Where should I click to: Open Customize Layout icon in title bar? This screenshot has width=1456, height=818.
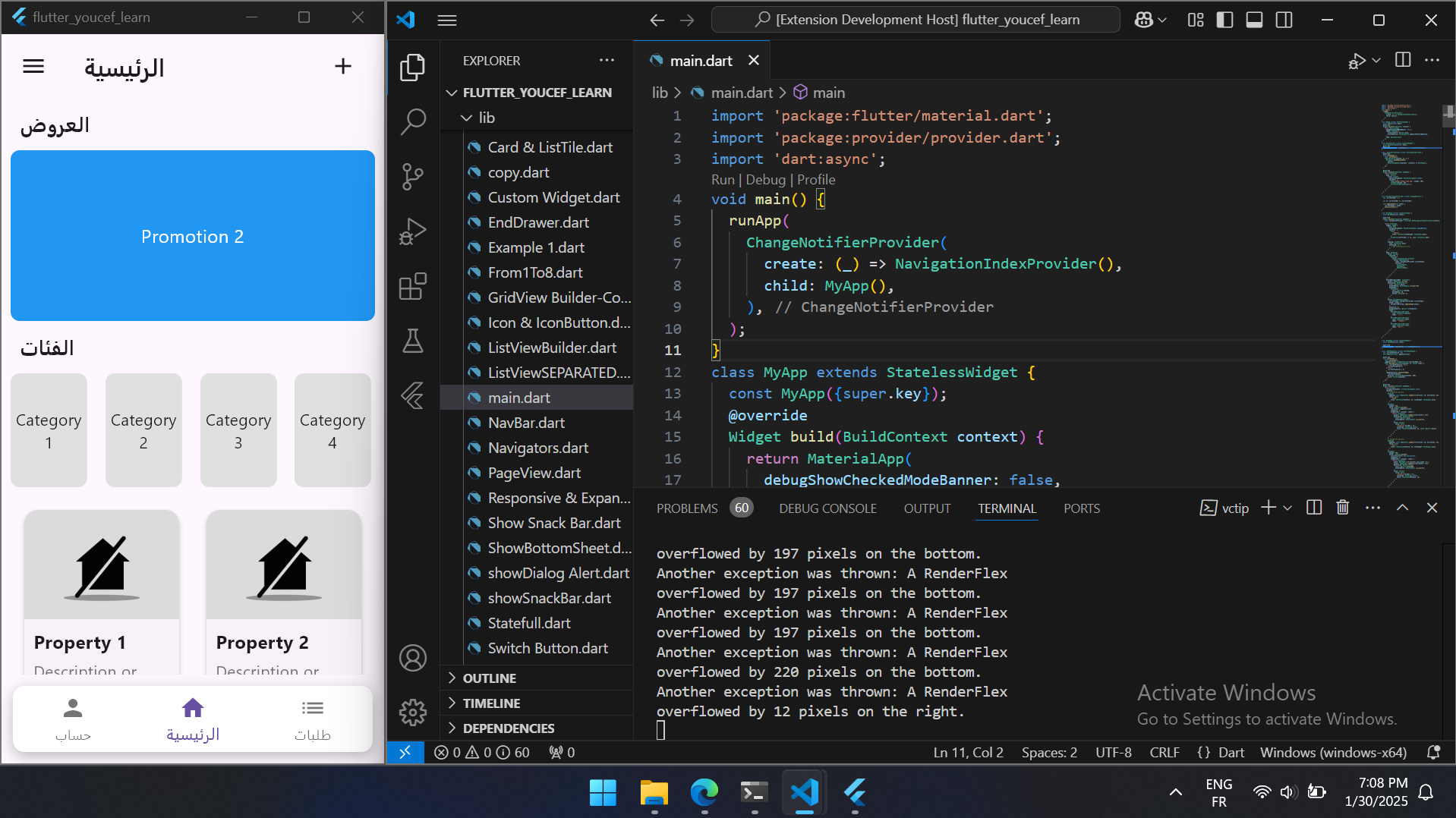pos(1196,20)
